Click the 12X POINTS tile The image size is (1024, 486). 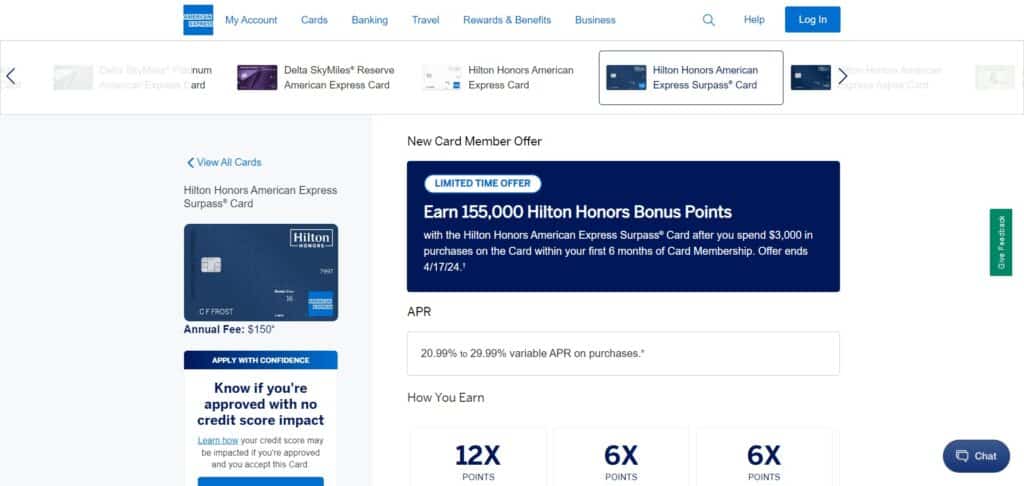click(x=478, y=457)
